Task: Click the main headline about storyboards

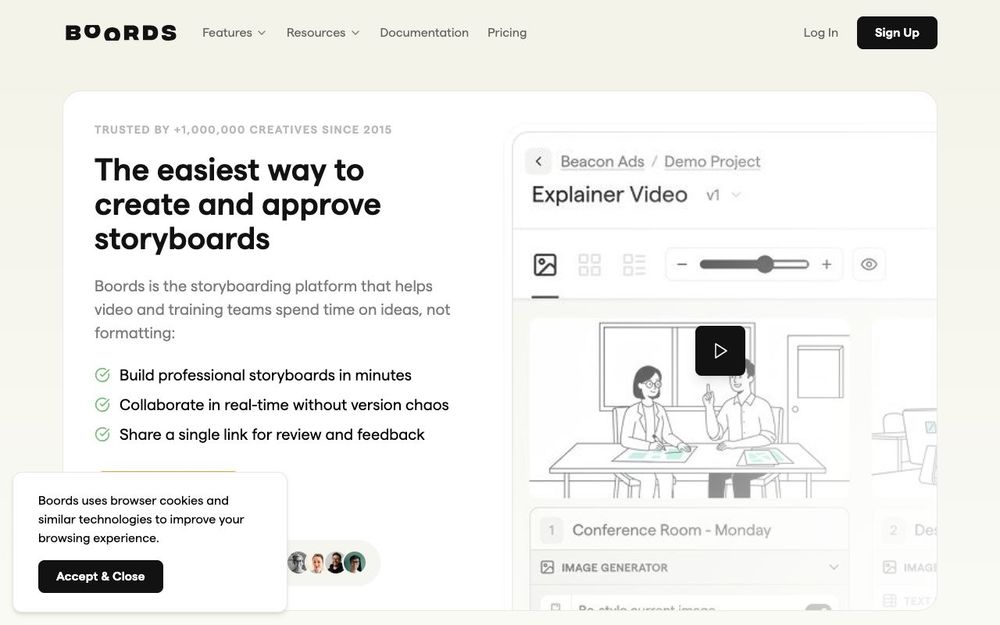Action: click(x=237, y=204)
